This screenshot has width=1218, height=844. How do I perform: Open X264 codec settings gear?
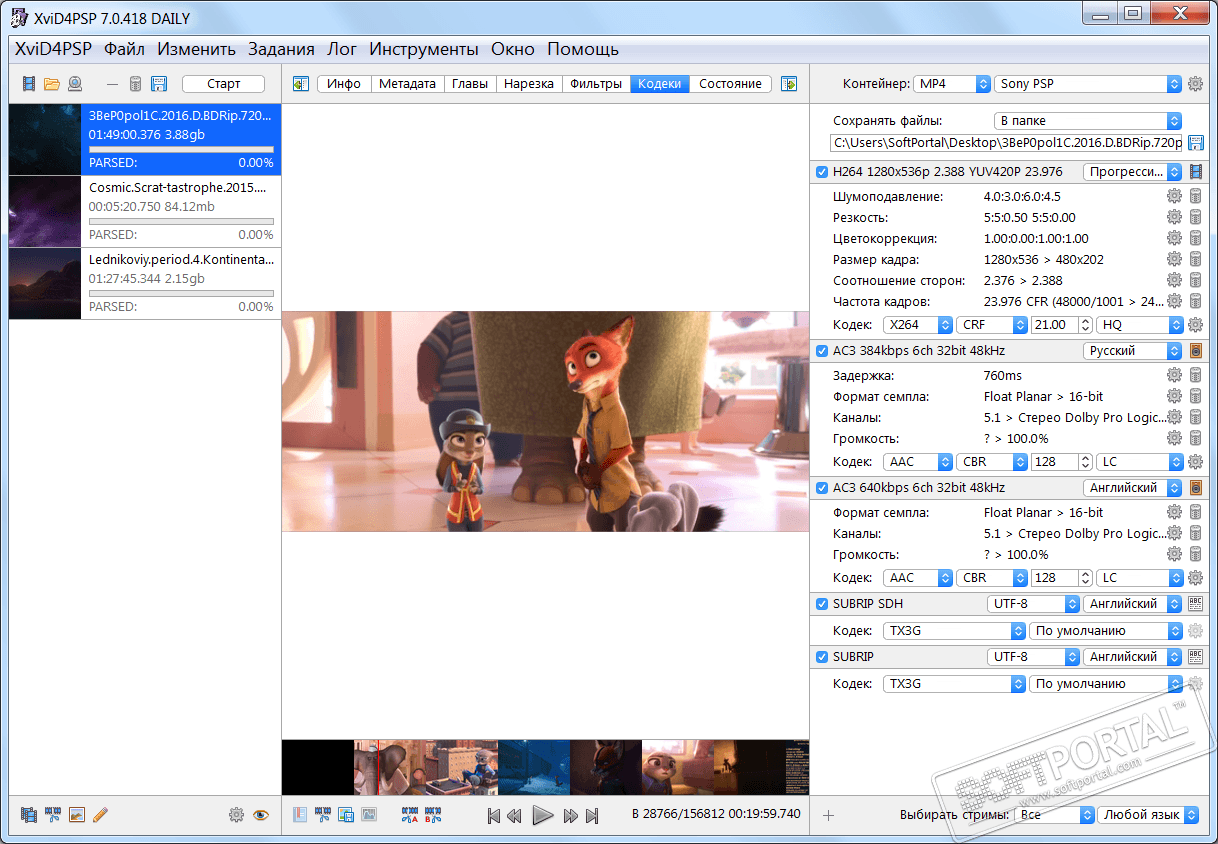[1195, 325]
